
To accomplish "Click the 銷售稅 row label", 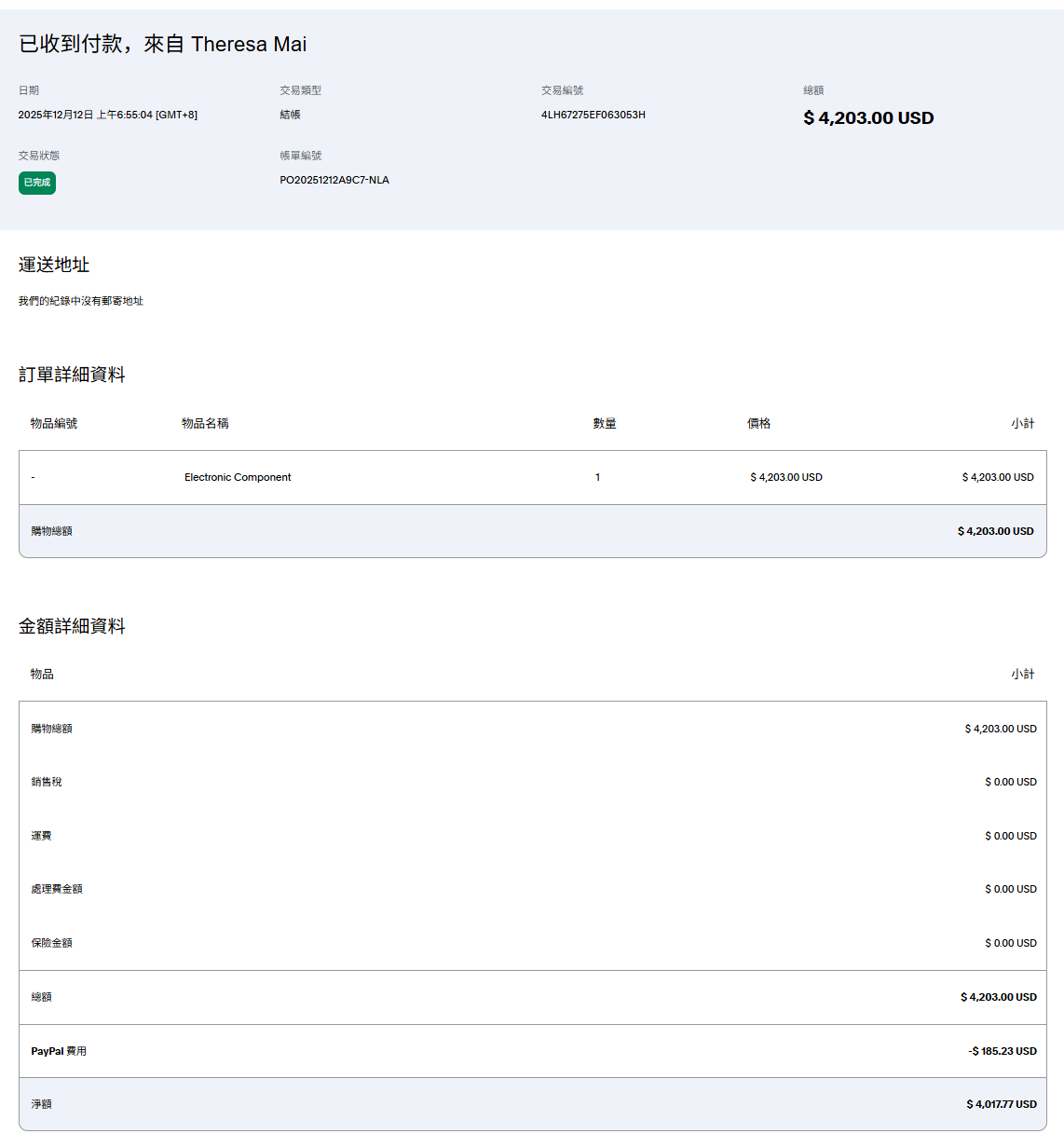I will coord(47,782).
